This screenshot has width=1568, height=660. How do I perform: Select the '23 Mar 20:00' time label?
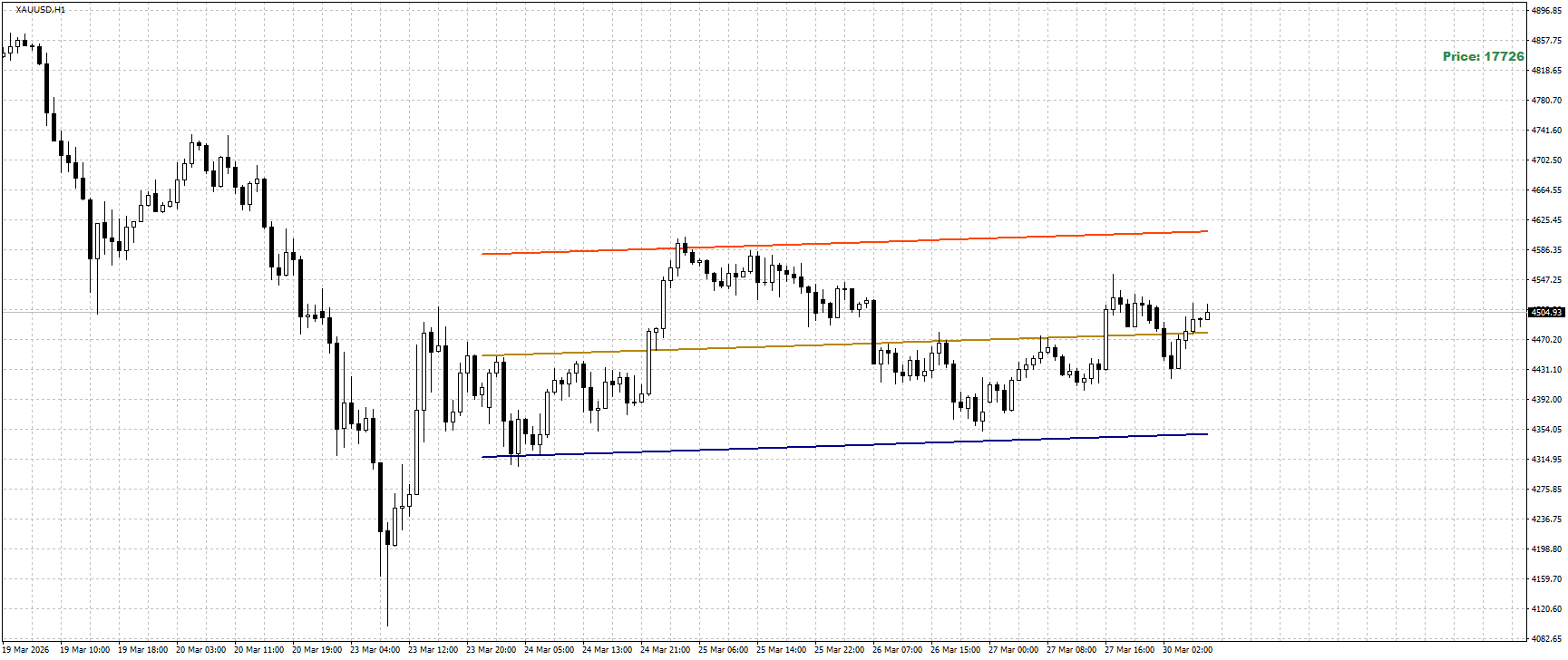491,650
